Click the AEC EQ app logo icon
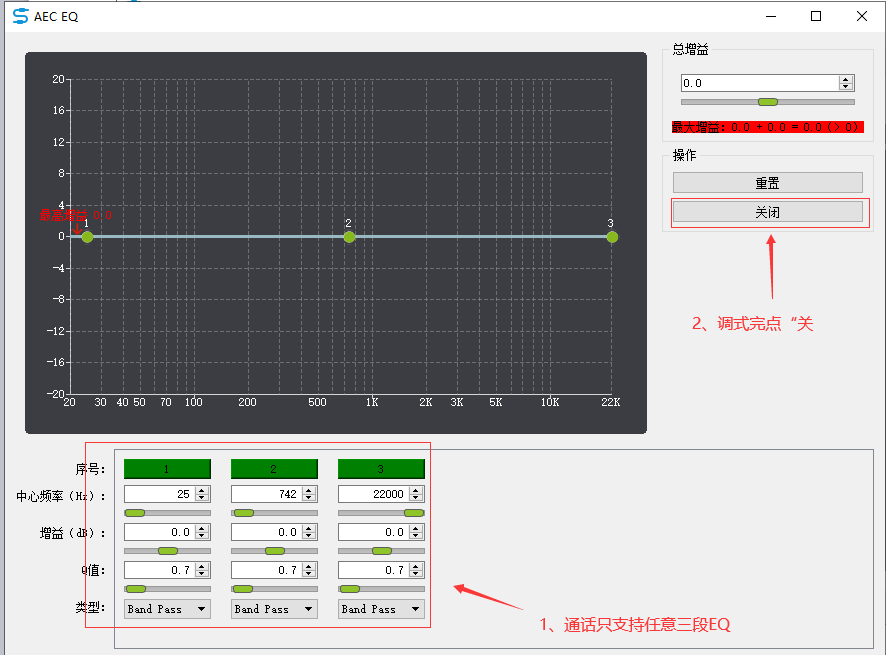886x655 pixels. [20, 16]
